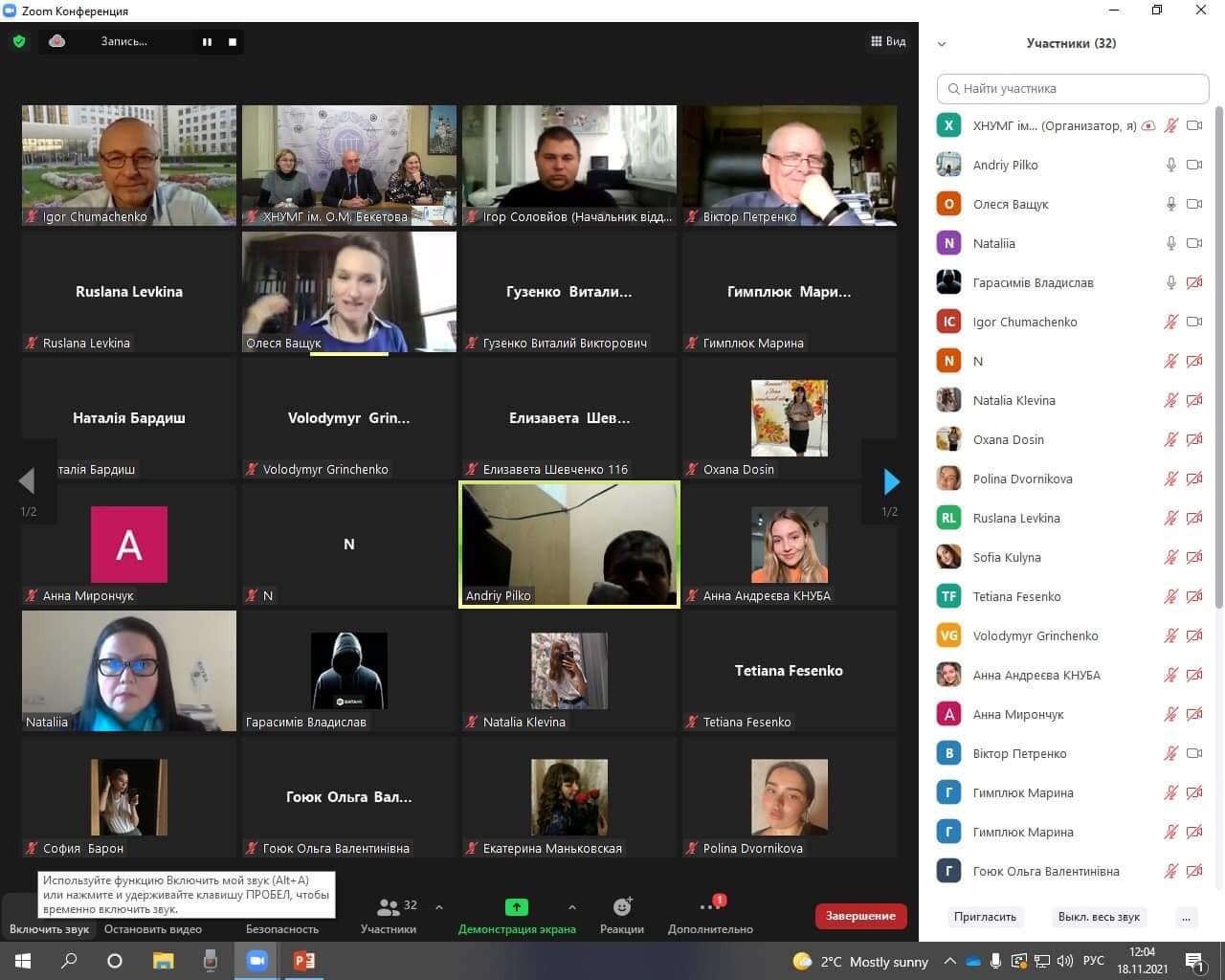Collapse the Участники panel header chevron
The height and width of the screenshot is (980, 1225).
pyautogui.click(x=942, y=44)
